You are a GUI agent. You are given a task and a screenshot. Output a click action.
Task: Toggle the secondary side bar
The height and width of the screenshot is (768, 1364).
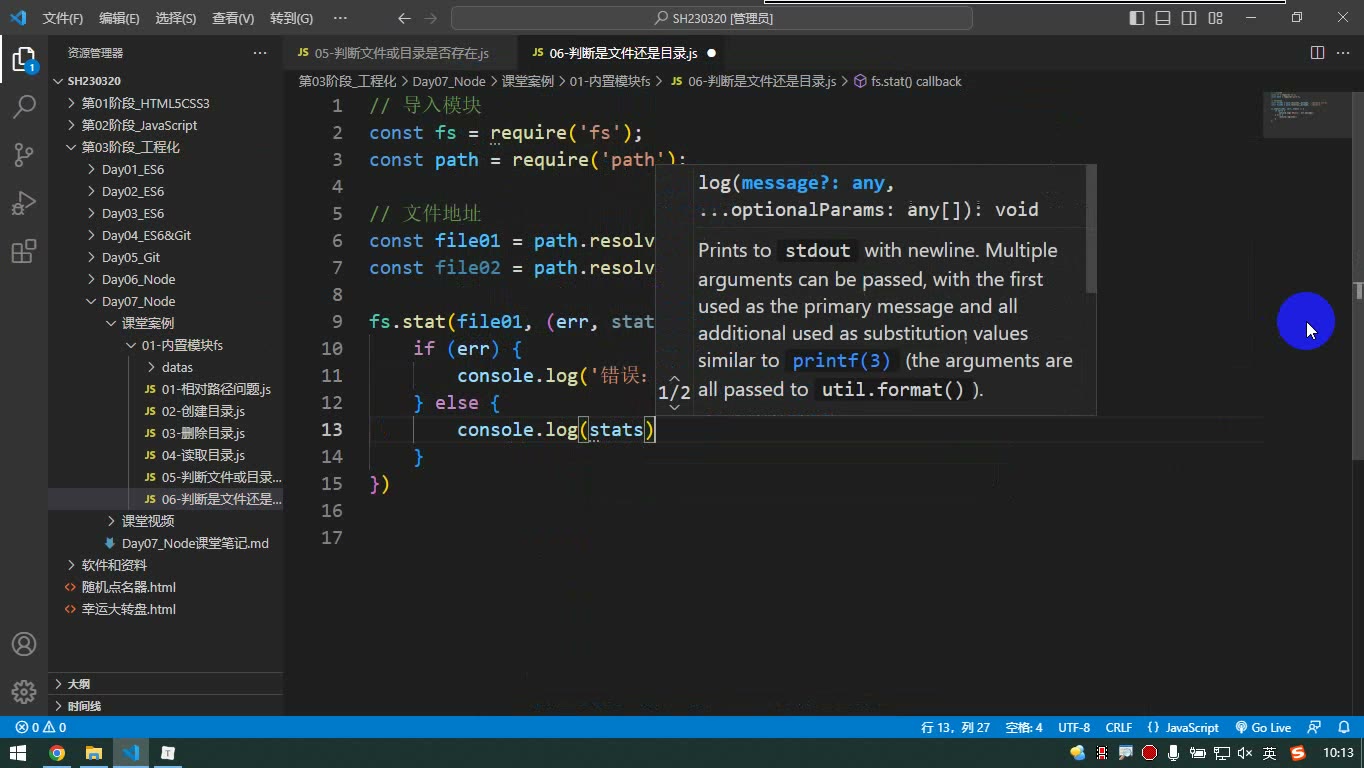coord(1189,18)
